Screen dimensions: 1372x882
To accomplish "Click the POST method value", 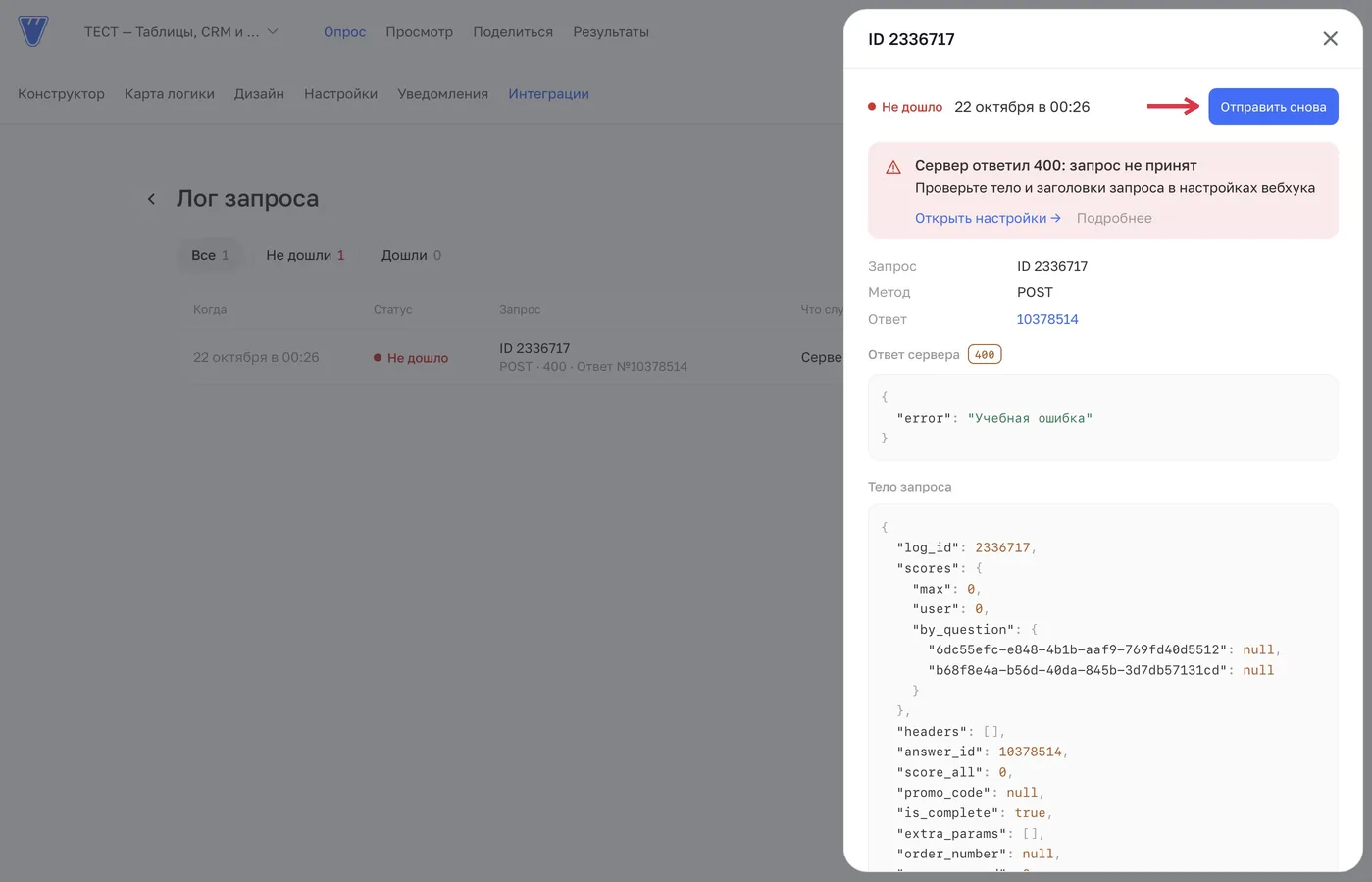I will [1035, 292].
